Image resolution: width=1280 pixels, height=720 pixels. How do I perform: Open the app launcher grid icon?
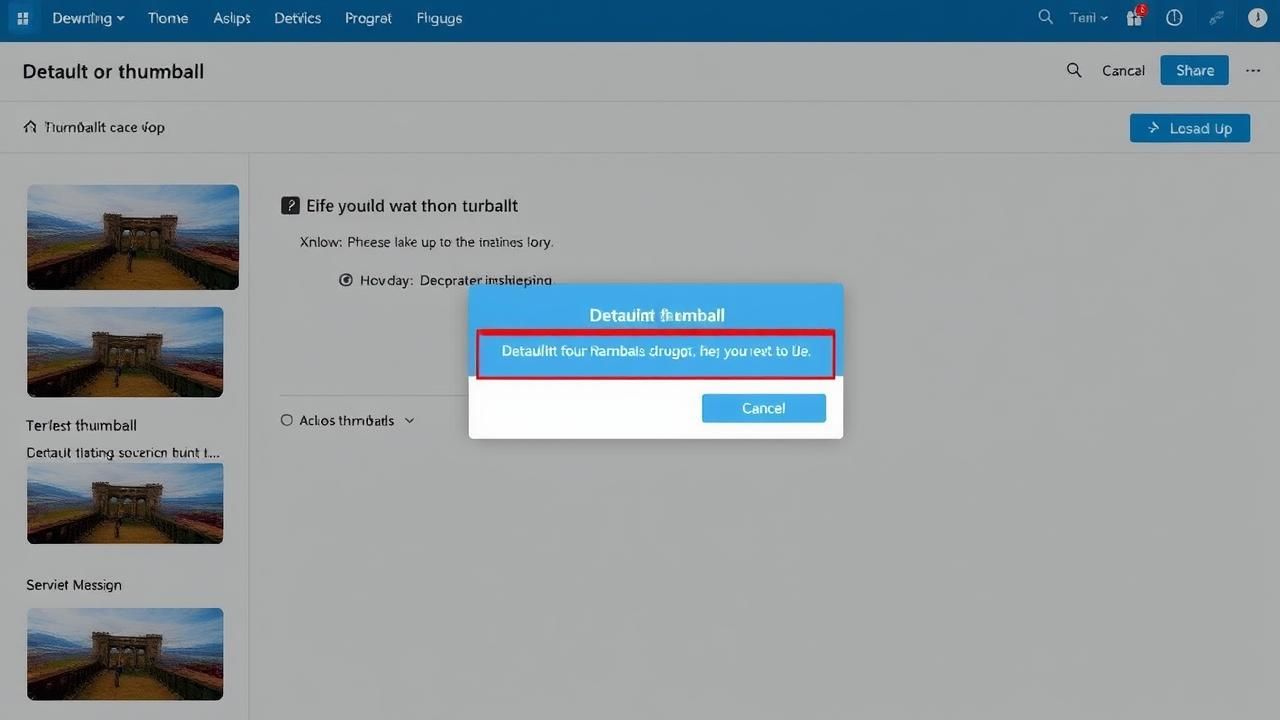(23, 18)
